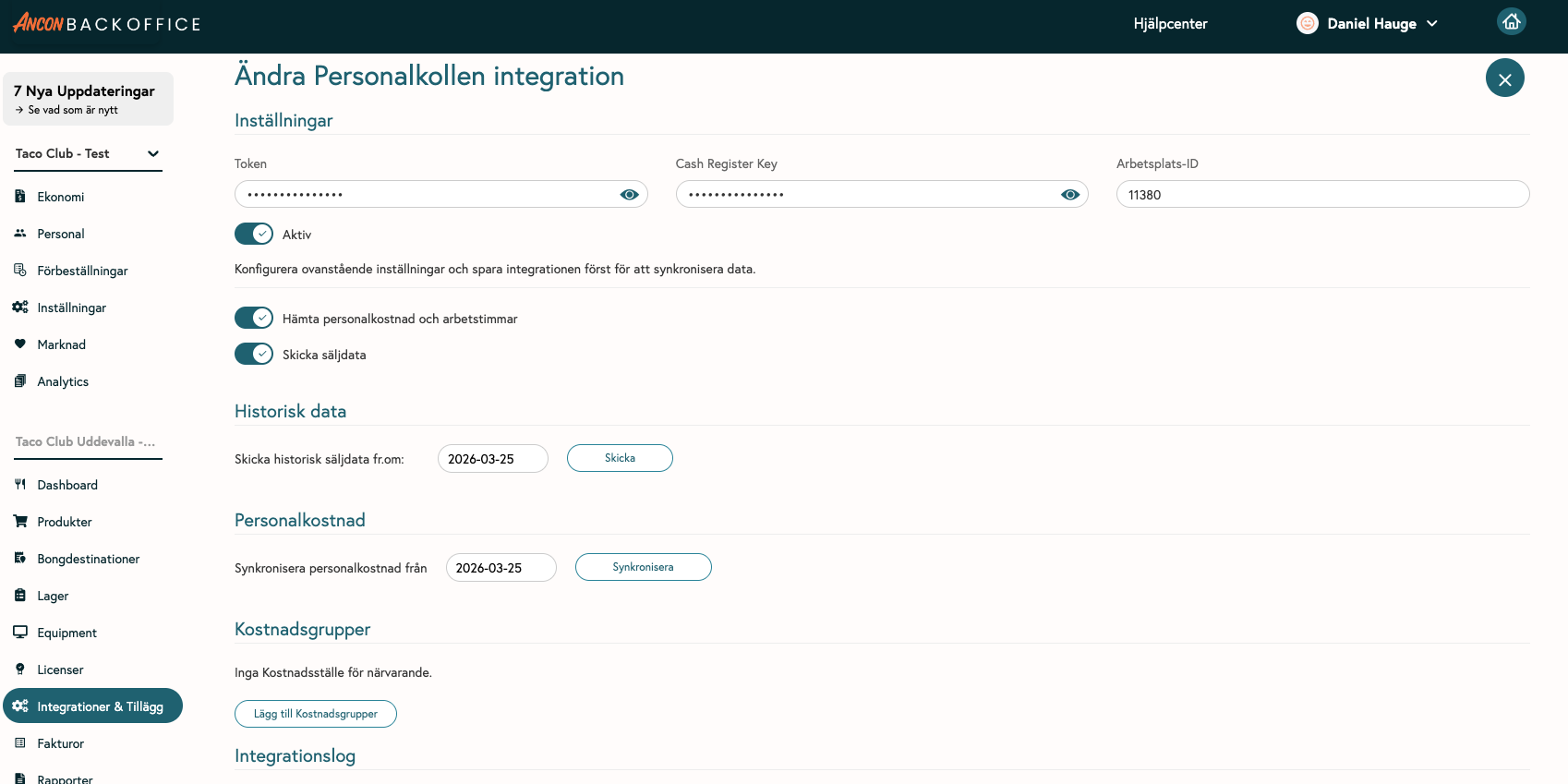Click the Licenser key icon
This screenshot has width=1568, height=784.
tap(20, 669)
